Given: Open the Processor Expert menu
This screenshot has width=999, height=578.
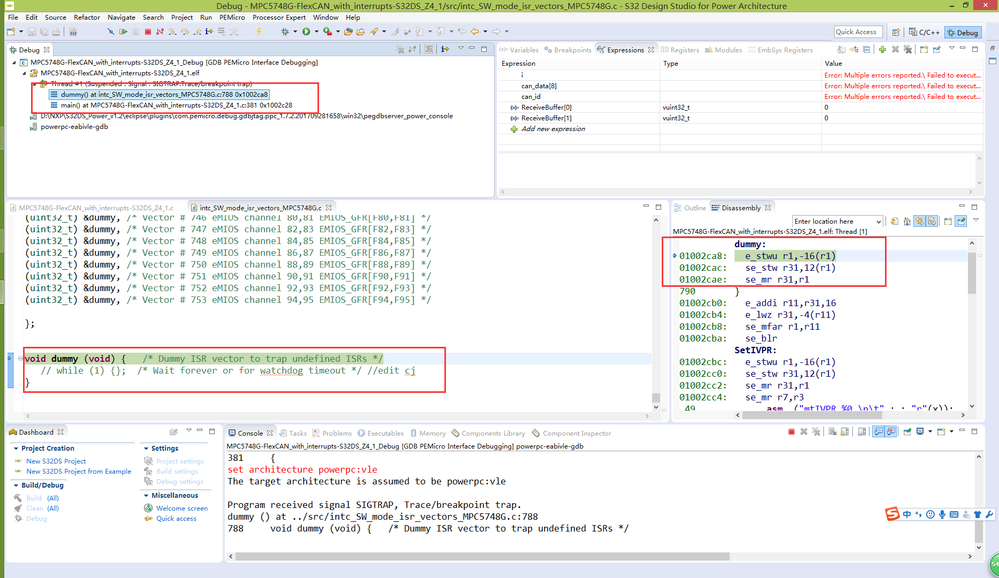Looking at the screenshot, I should 279,17.
